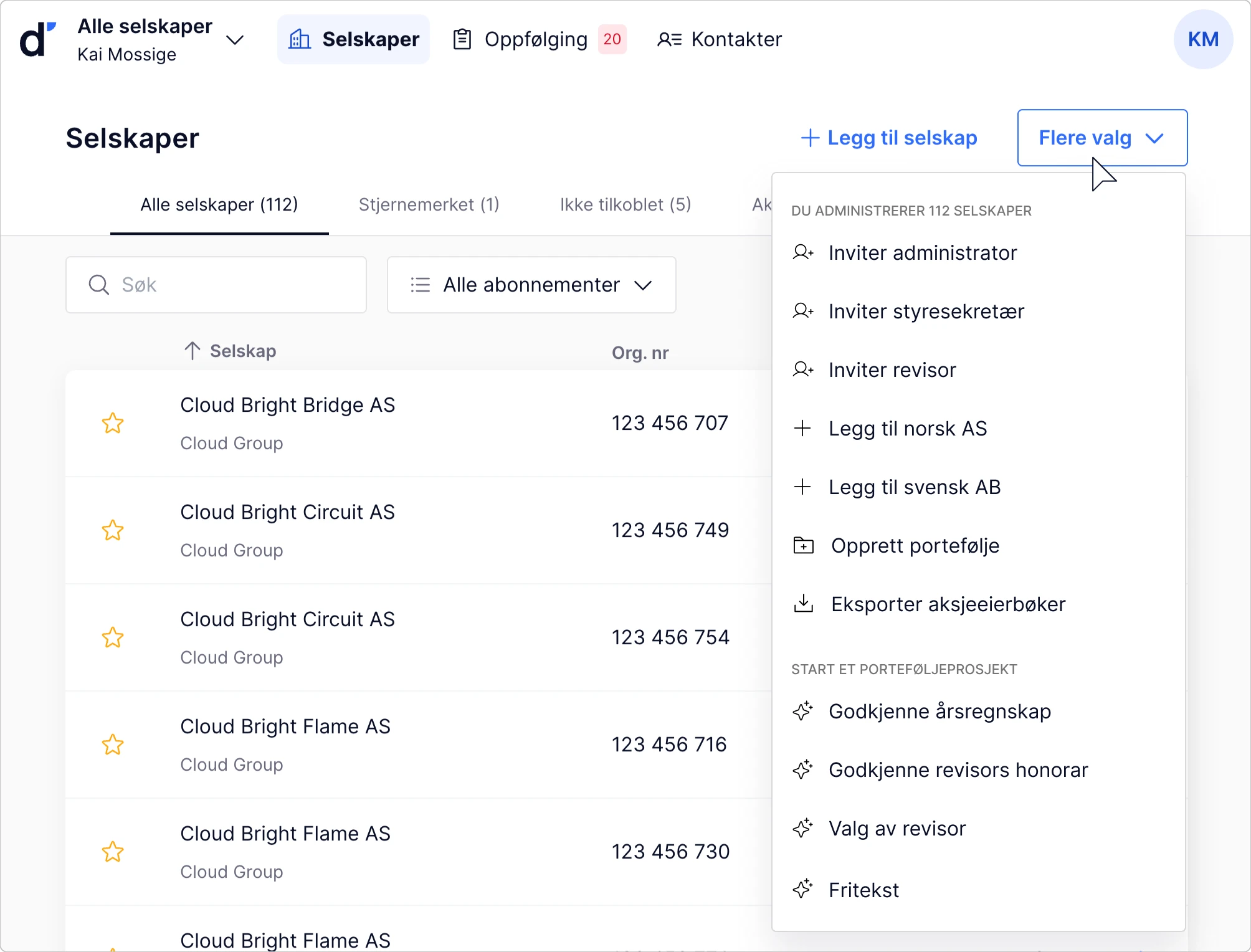1251x952 pixels.
Task: Open the Alle abonnementer filter dropdown
Action: coord(531,285)
